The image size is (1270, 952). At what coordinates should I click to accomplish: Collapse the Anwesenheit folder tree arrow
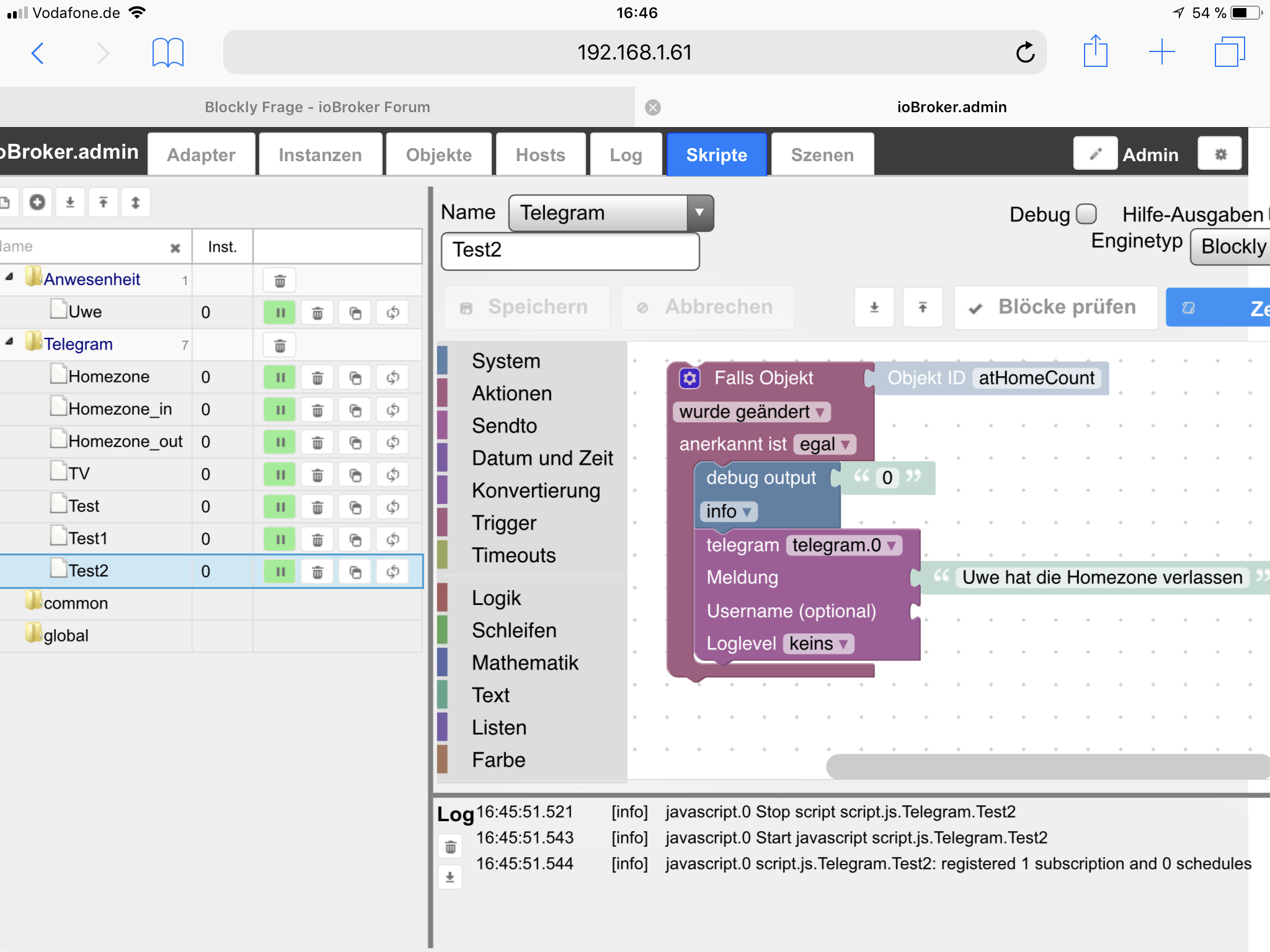9,278
